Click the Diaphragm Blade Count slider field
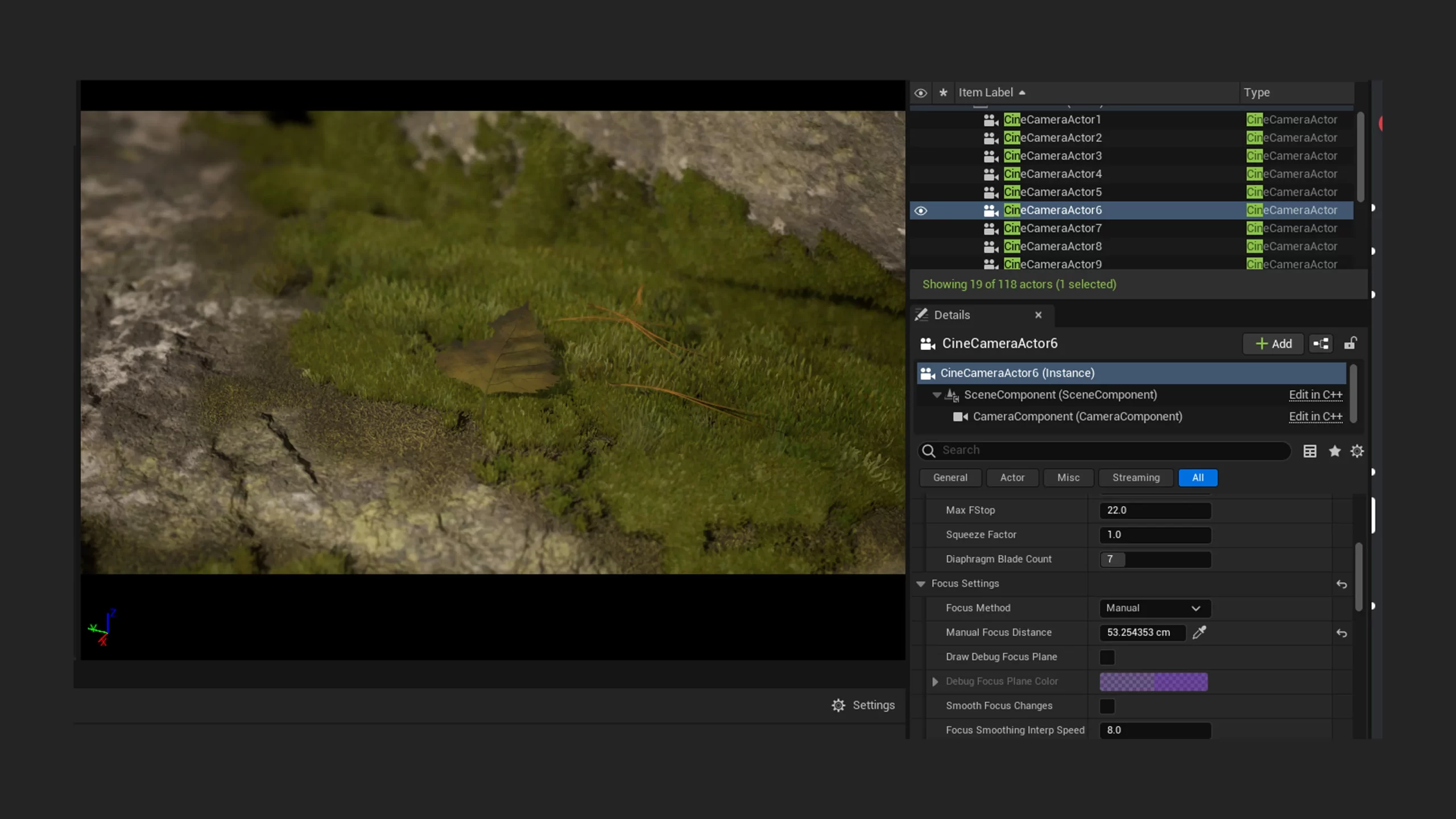 (x=1155, y=559)
